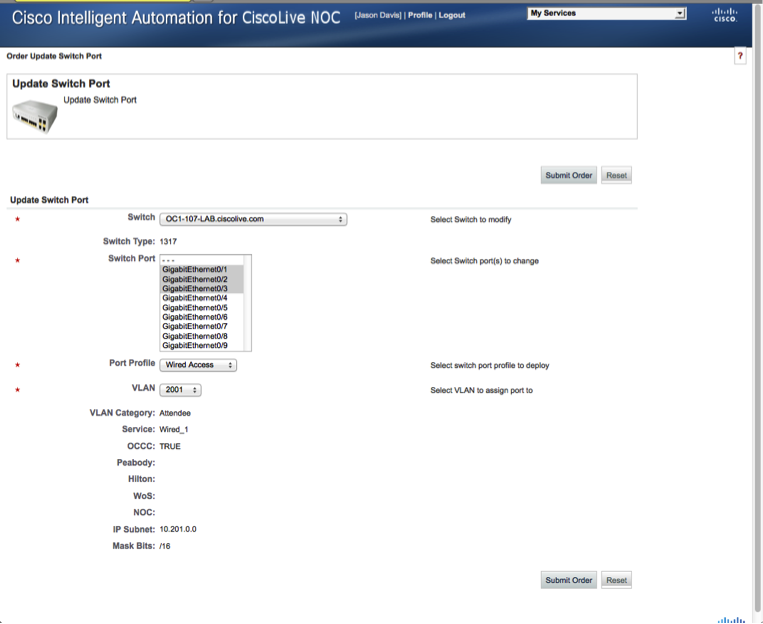Pick GigabitEthernet0/5 from Switch Port list
Screen dimensions: 763x624
point(195,307)
